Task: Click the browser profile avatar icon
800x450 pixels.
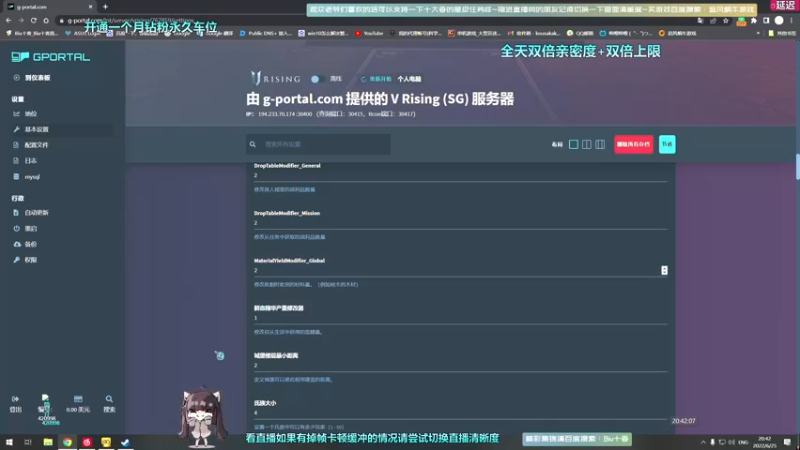Action: point(779,20)
